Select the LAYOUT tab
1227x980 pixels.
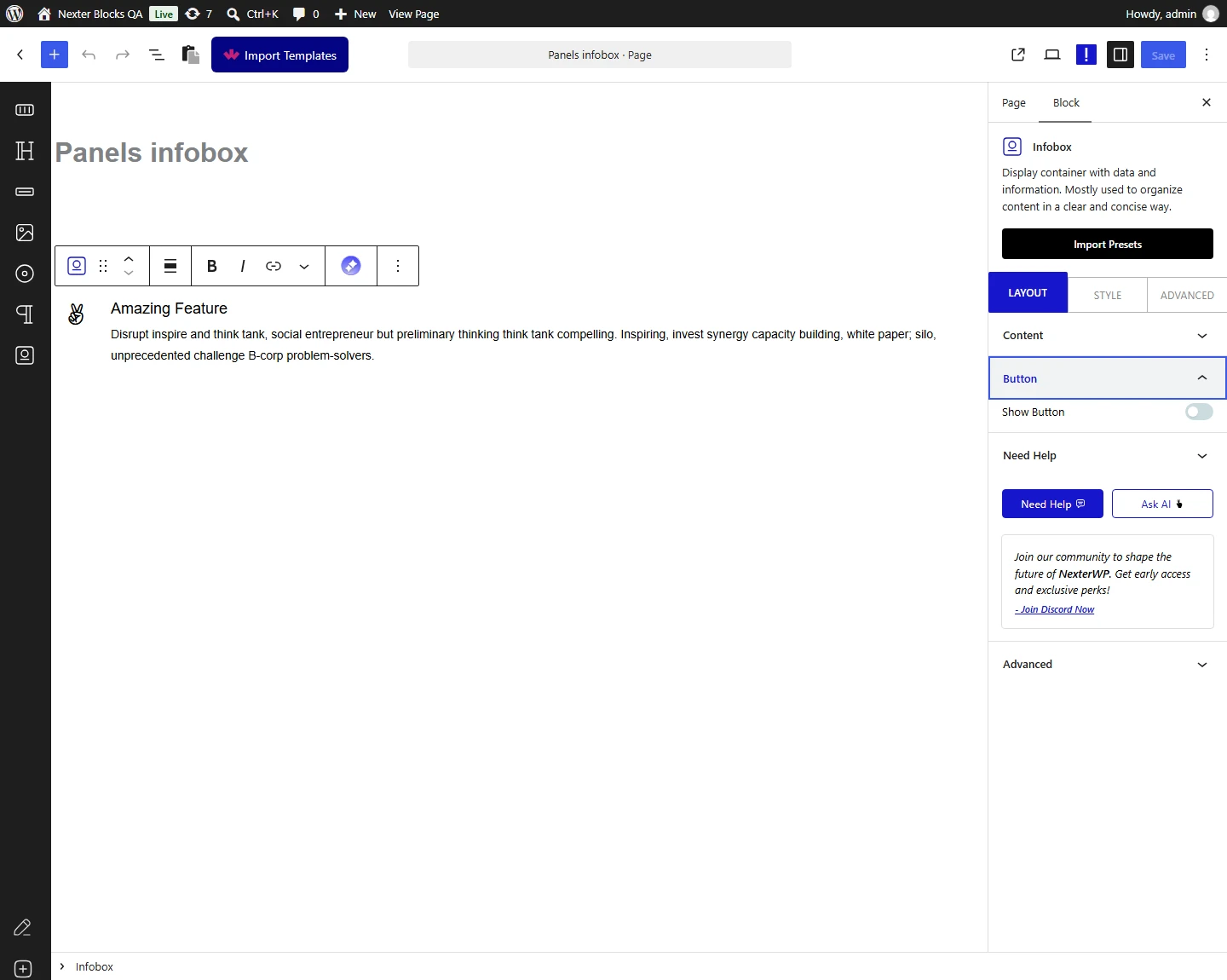1028,292
